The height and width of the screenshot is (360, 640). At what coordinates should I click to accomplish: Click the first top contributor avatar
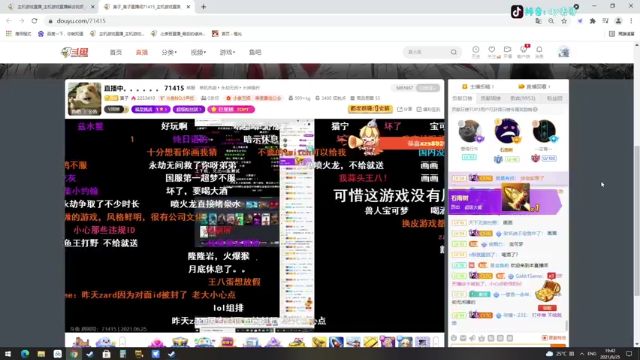[469, 131]
